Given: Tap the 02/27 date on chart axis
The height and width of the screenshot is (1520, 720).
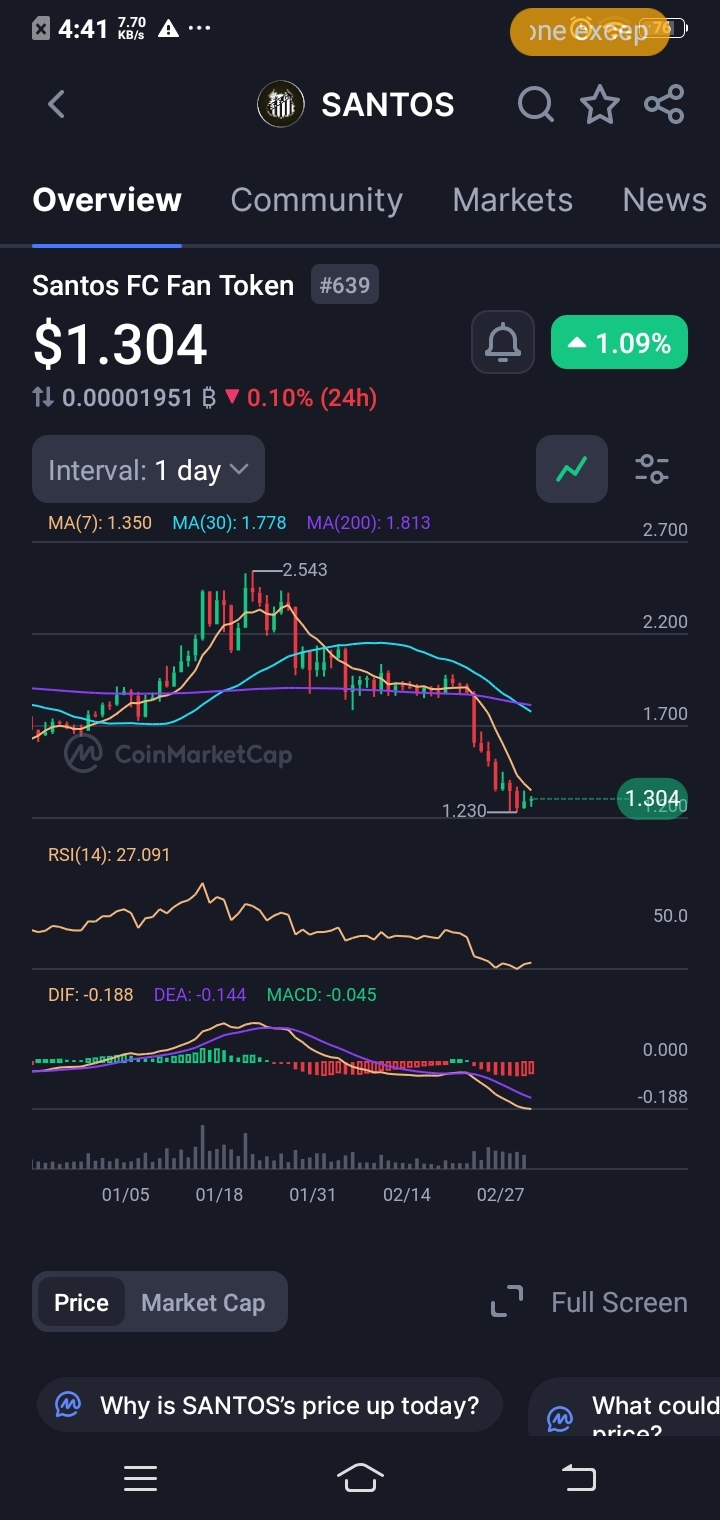Looking at the screenshot, I should (x=500, y=1195).
